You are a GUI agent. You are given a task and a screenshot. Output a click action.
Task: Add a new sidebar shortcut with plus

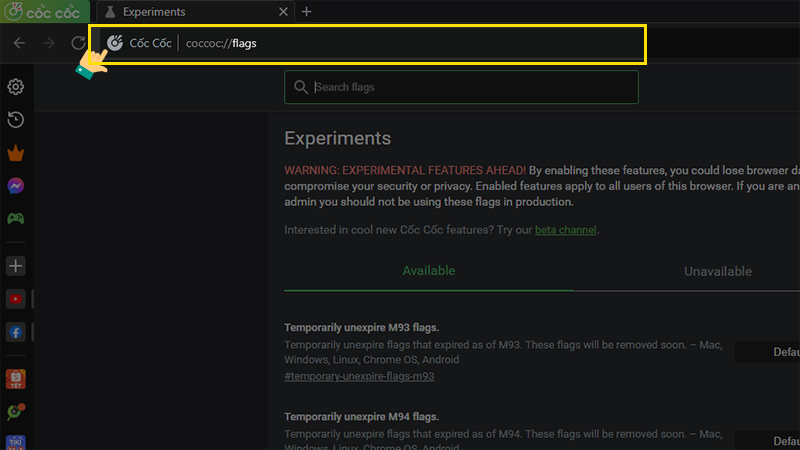point(16,266)
